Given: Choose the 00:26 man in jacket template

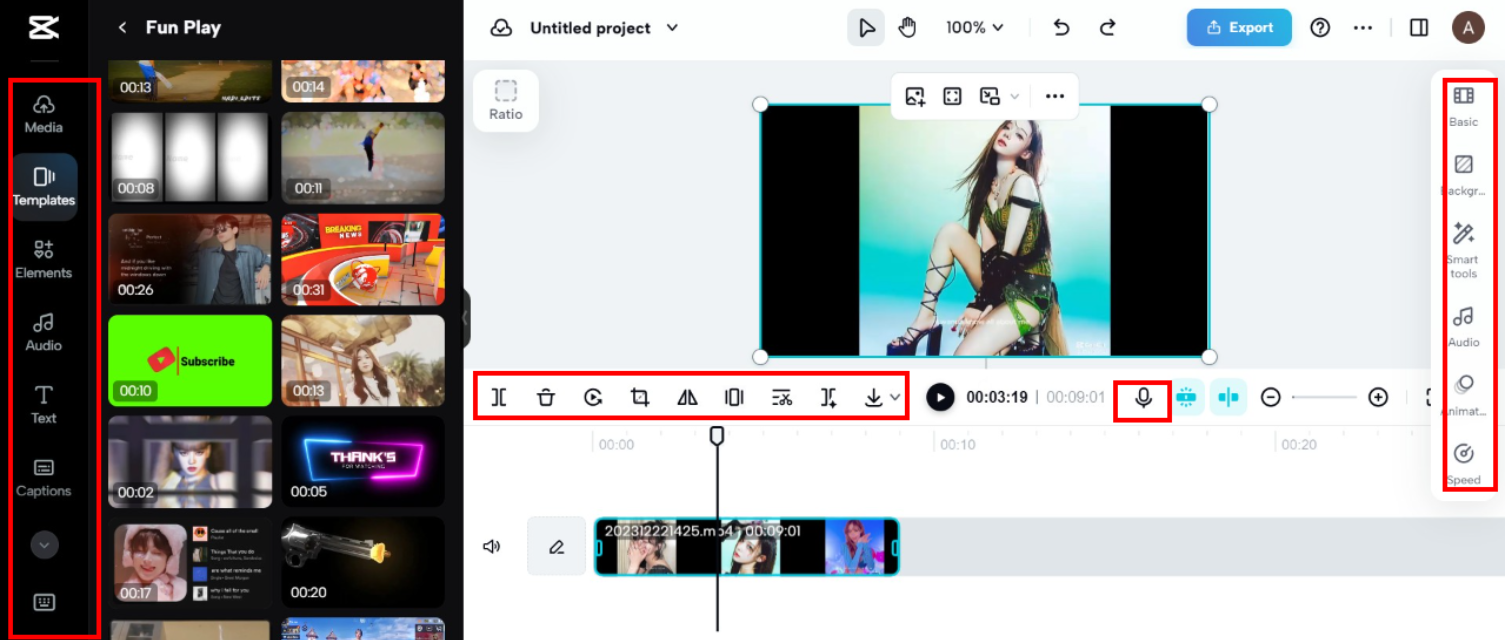Looking at the screenshot, I should (x=190, y=259).
